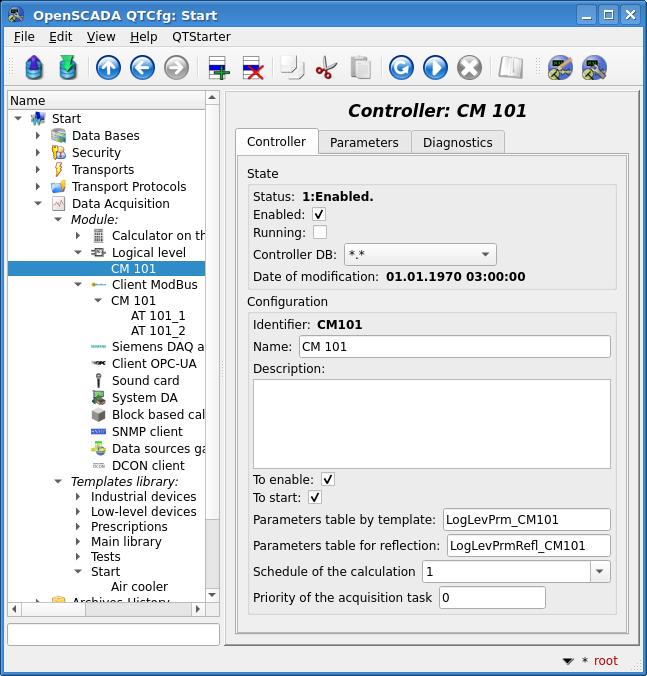Expand the Transports tree node
This screenshot has height=676, width=647.
click(38, 169)
